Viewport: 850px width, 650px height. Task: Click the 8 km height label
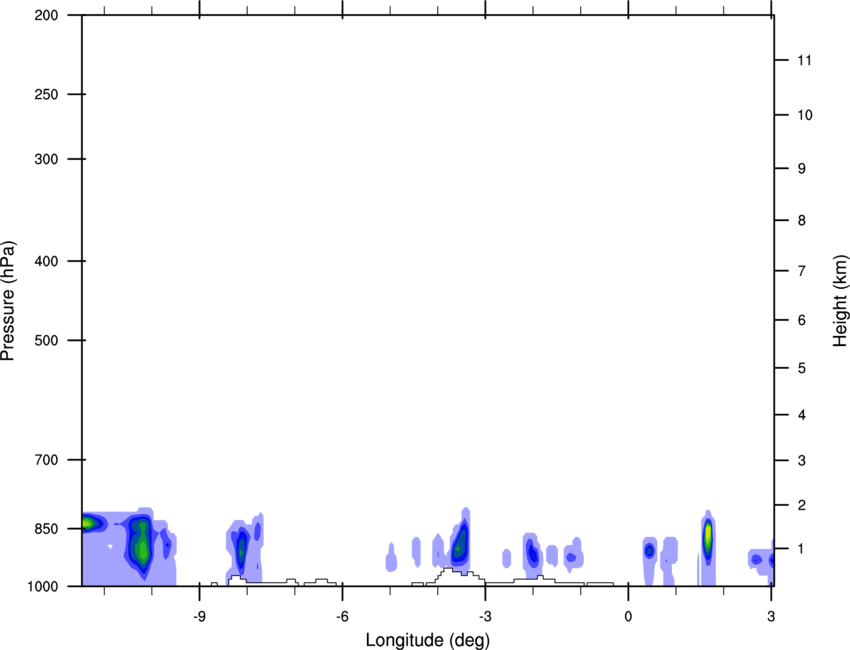801,220
